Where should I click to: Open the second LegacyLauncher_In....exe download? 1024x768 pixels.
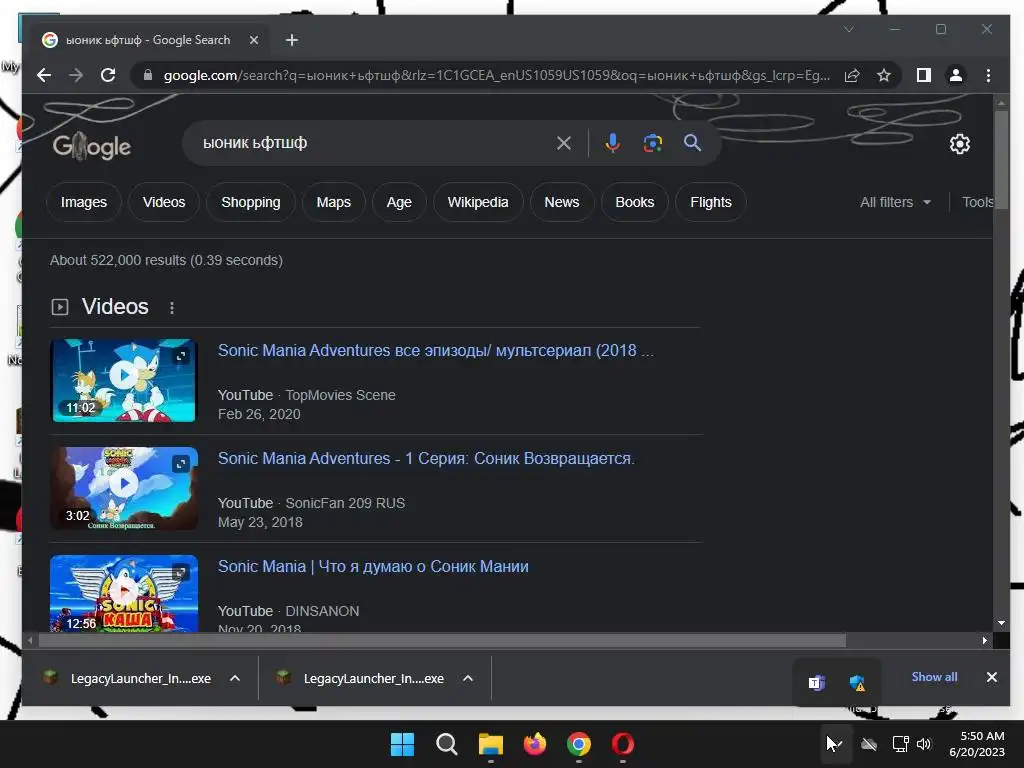click(x=361, y=679)
